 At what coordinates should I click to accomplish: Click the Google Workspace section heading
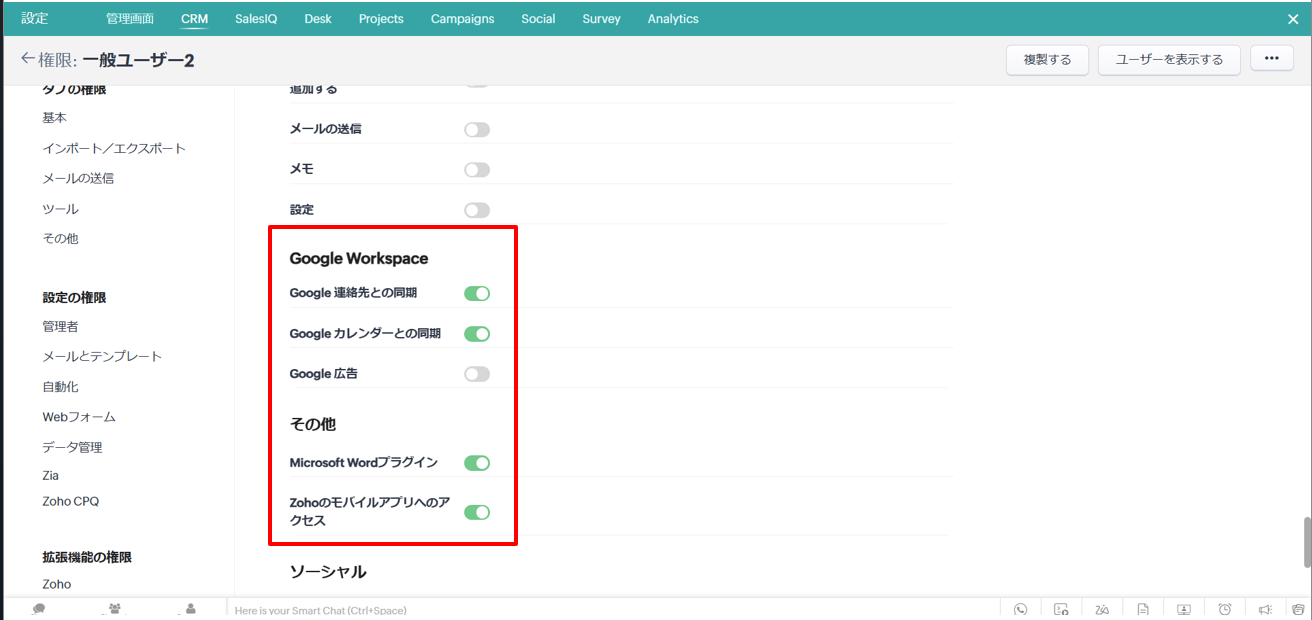[359, 259]
